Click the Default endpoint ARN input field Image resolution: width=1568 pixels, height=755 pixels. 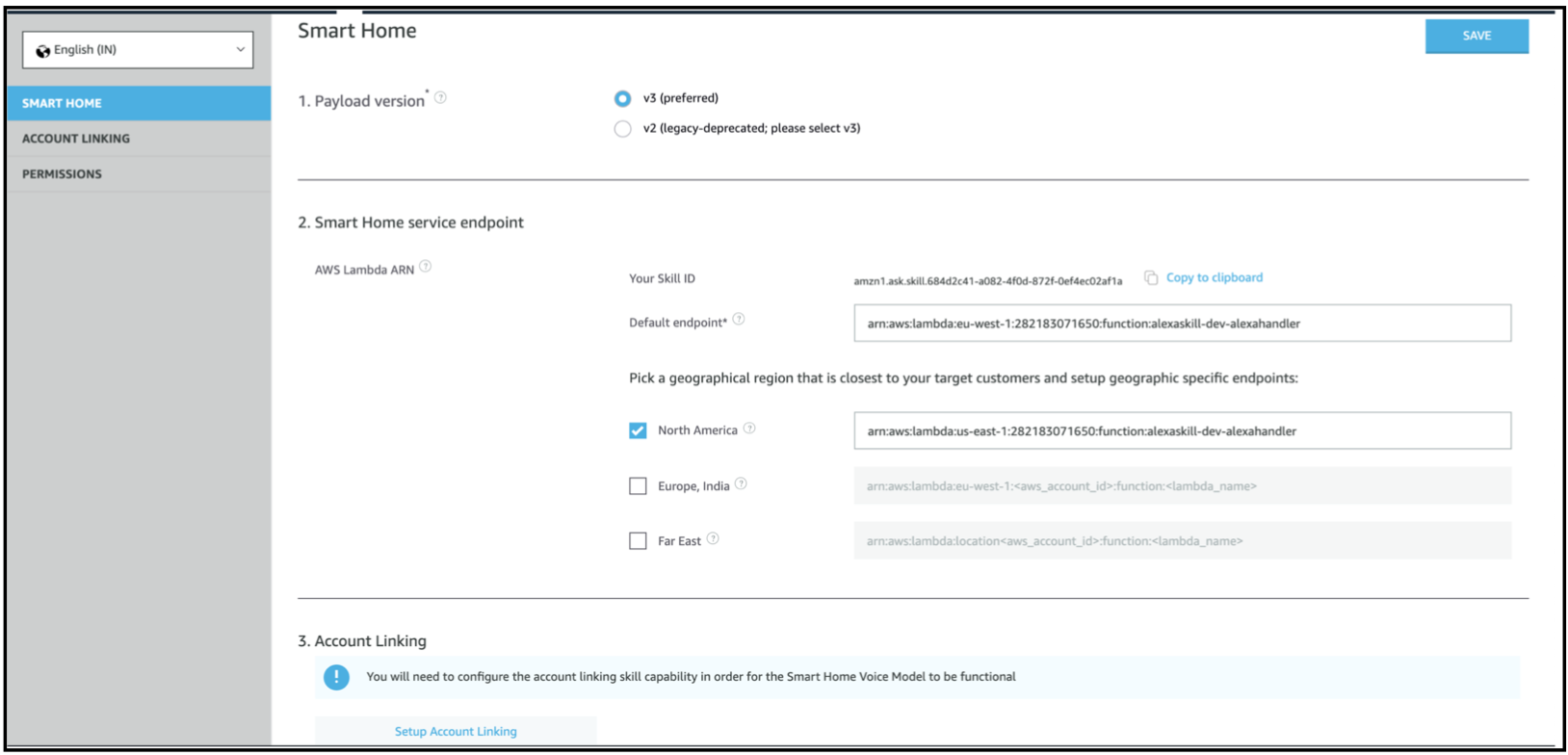[x=1182, y=324]
